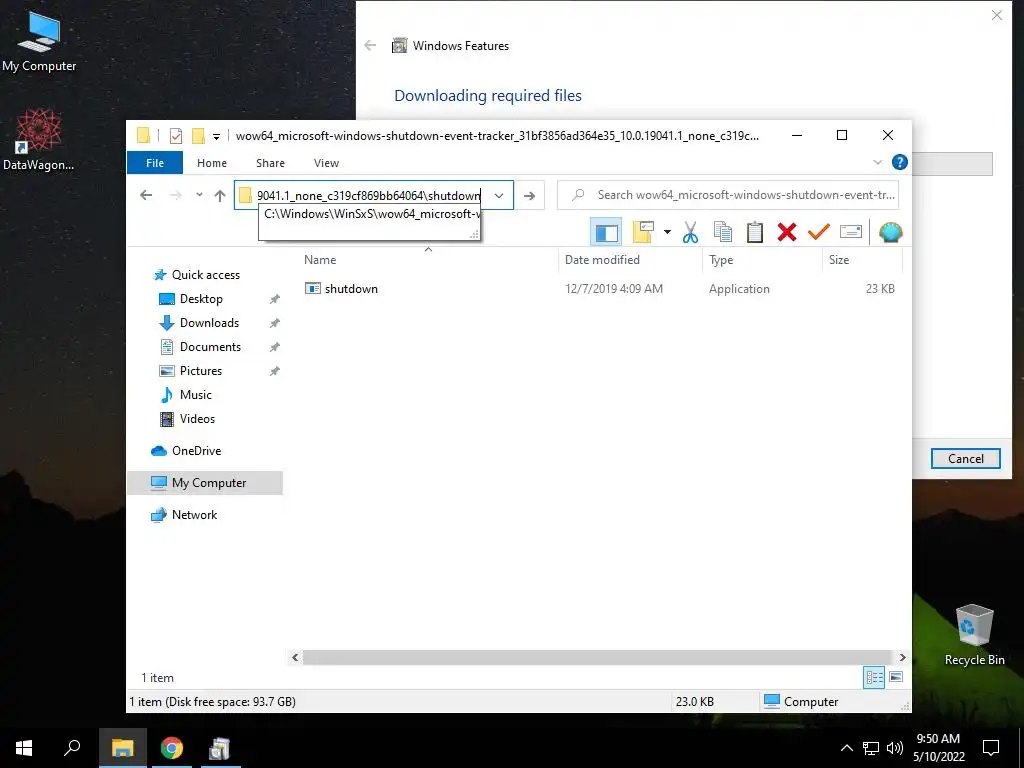Click Cancel in Windows Features dialog
Image resolution: width=1024 pixels, height=768 pixels.
(x=965, y=458)
